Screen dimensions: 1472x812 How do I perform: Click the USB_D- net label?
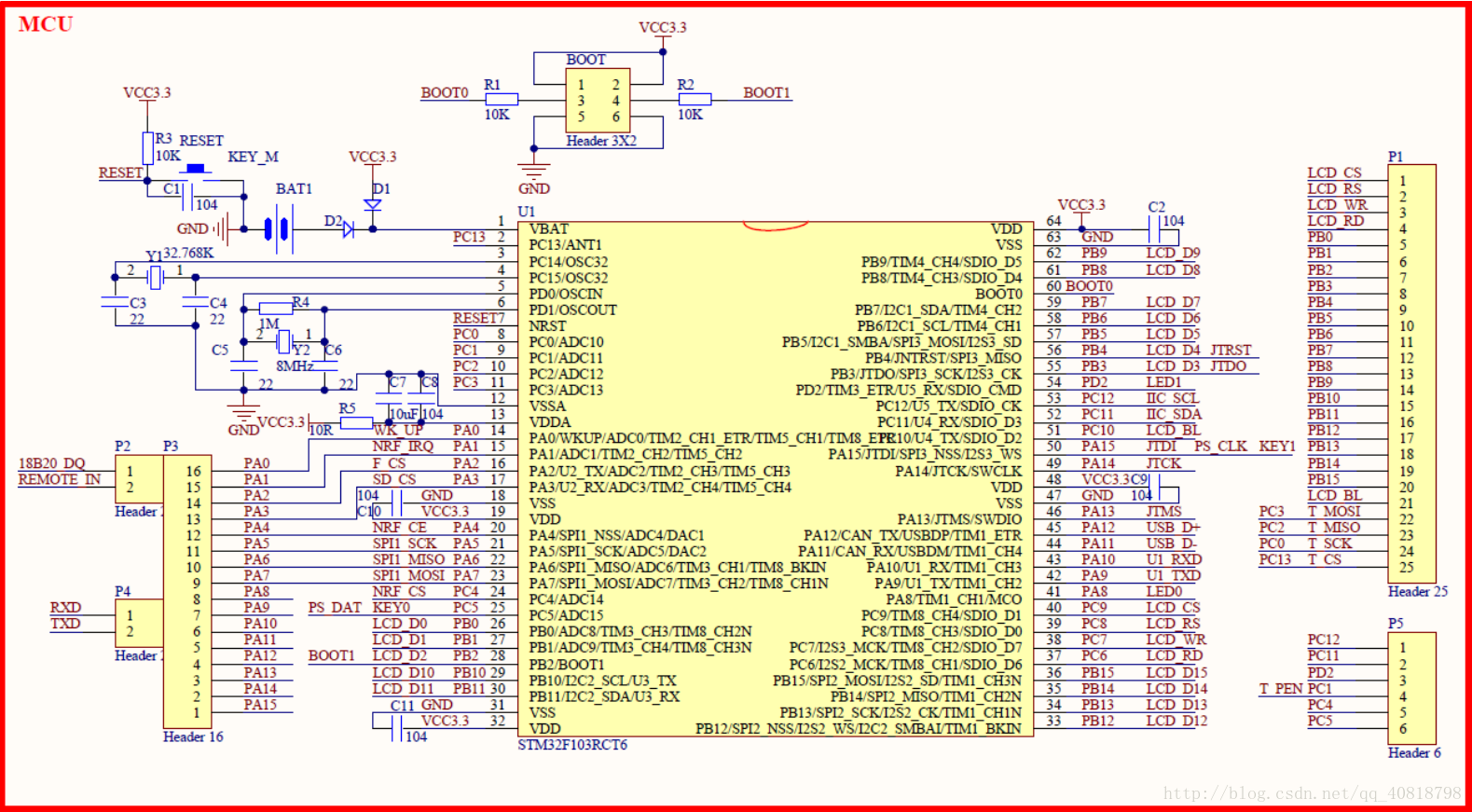1172,544
